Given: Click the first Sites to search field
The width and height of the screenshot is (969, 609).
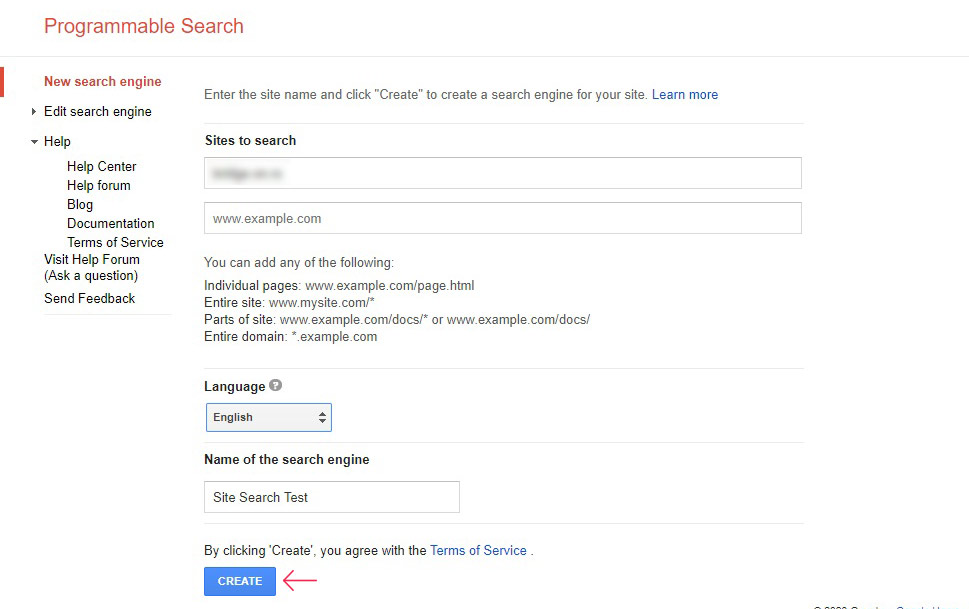Looking at the screenshot, I should click(502, 173).
